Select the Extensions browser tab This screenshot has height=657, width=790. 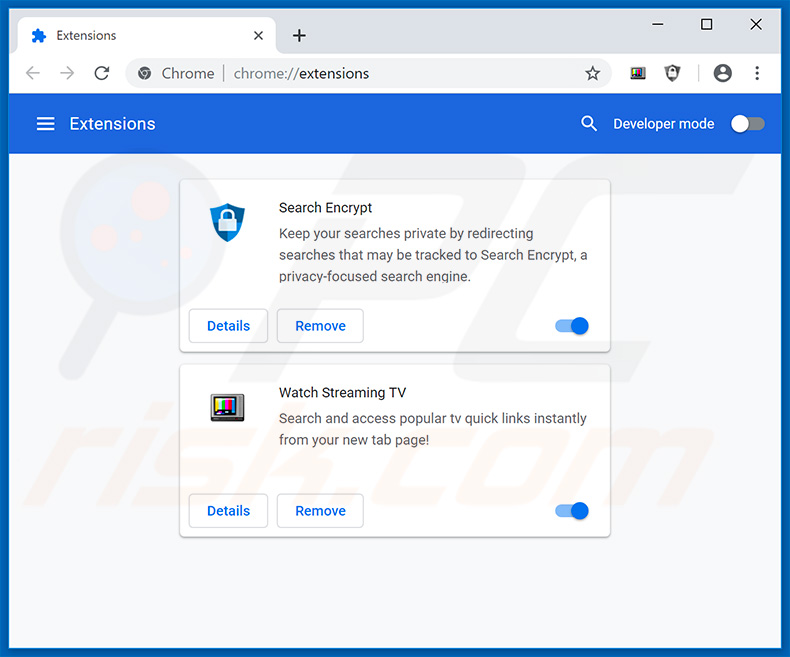[146, 36]
